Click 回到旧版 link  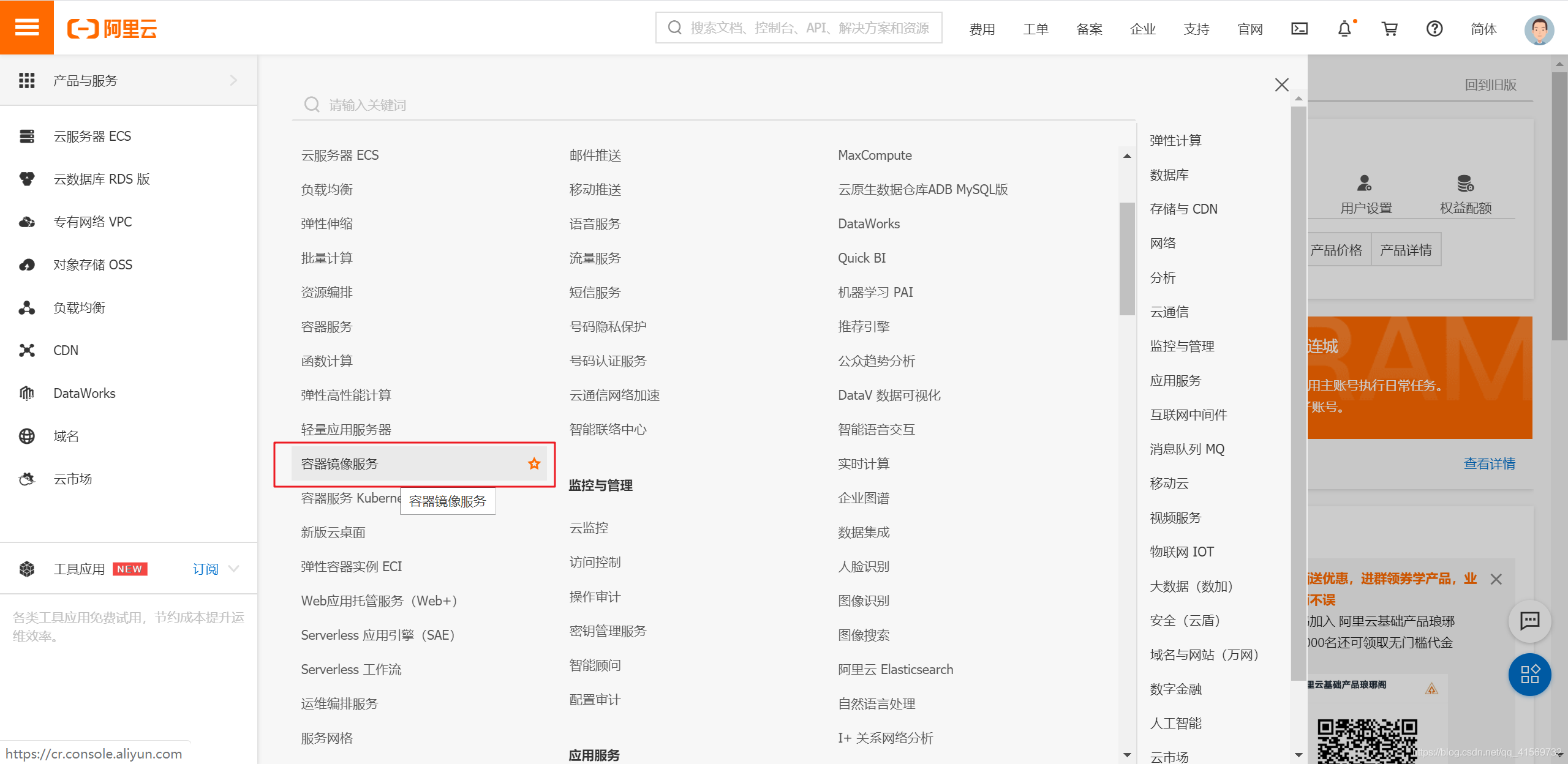pos(1490,84)
